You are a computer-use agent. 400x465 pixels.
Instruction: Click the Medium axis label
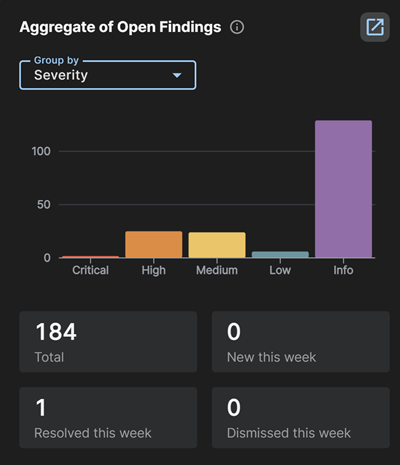point(217,270)
